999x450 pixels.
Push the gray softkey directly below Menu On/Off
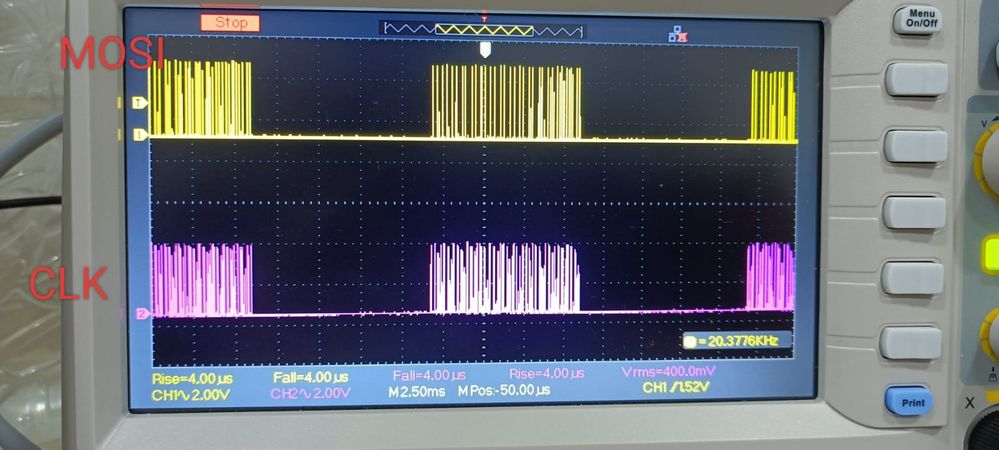[x=916, y=78]
